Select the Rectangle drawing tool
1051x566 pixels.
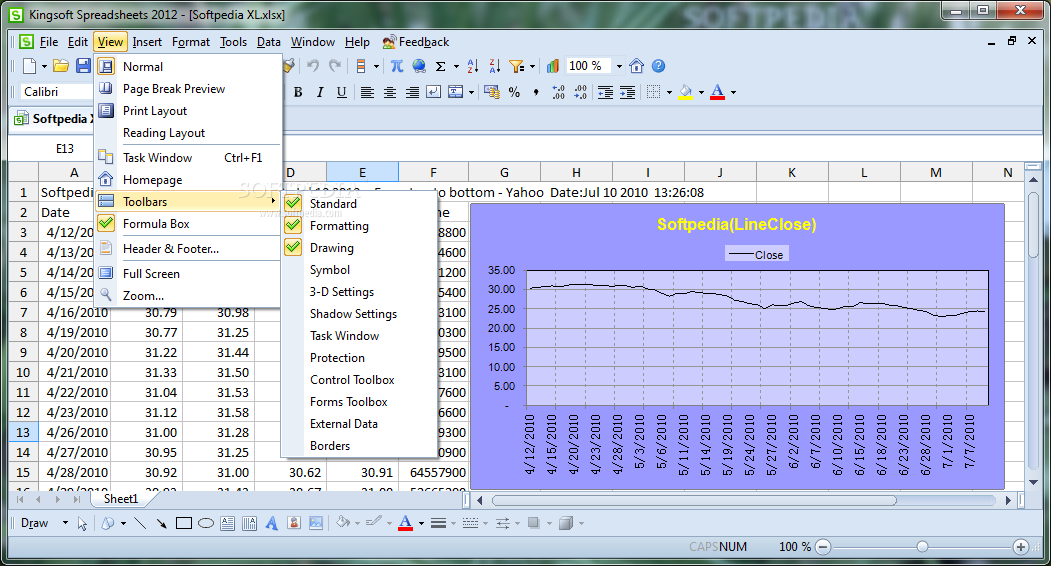click(184, 523)
